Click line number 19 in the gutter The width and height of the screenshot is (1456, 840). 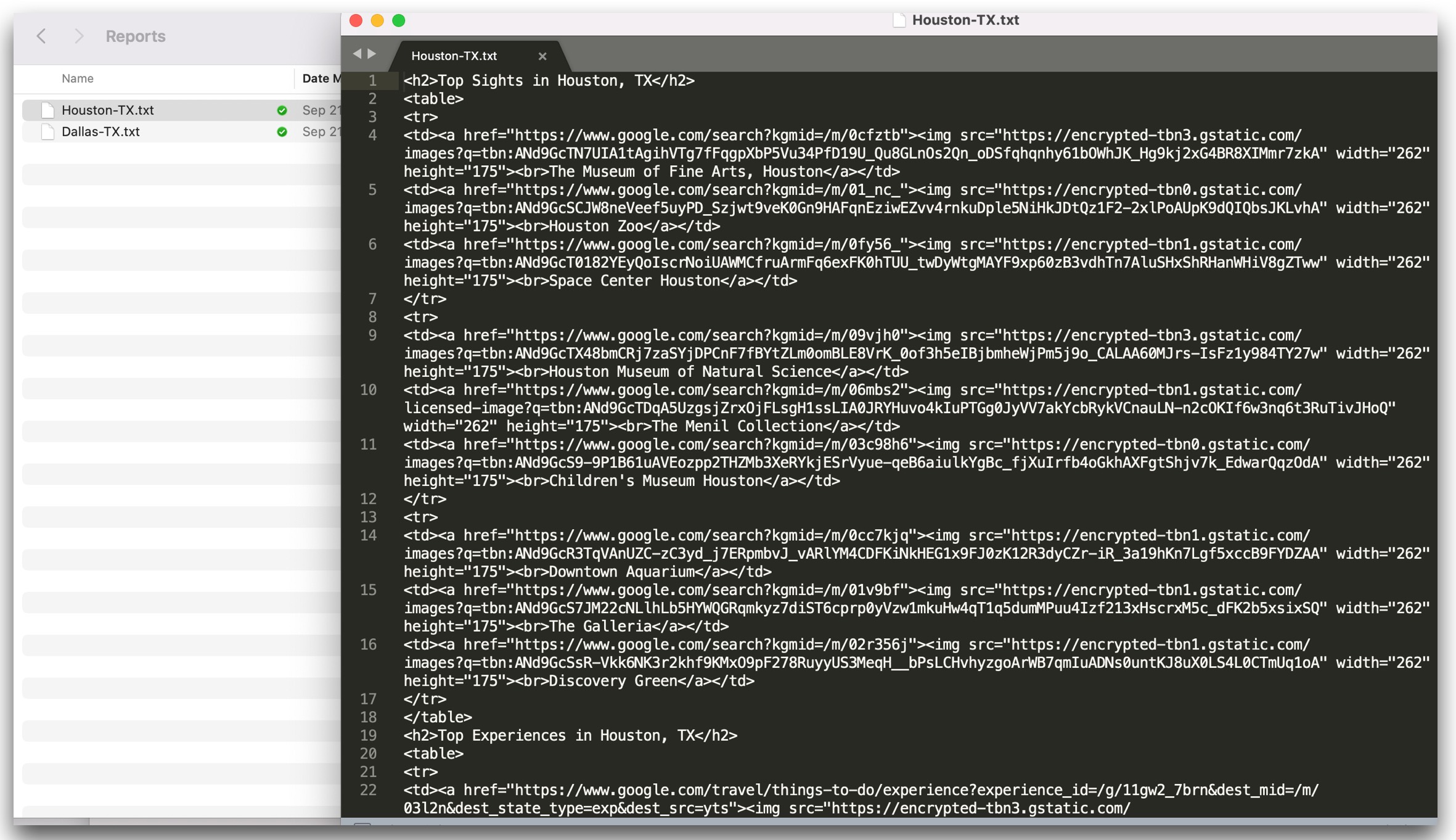click(368, 735)
